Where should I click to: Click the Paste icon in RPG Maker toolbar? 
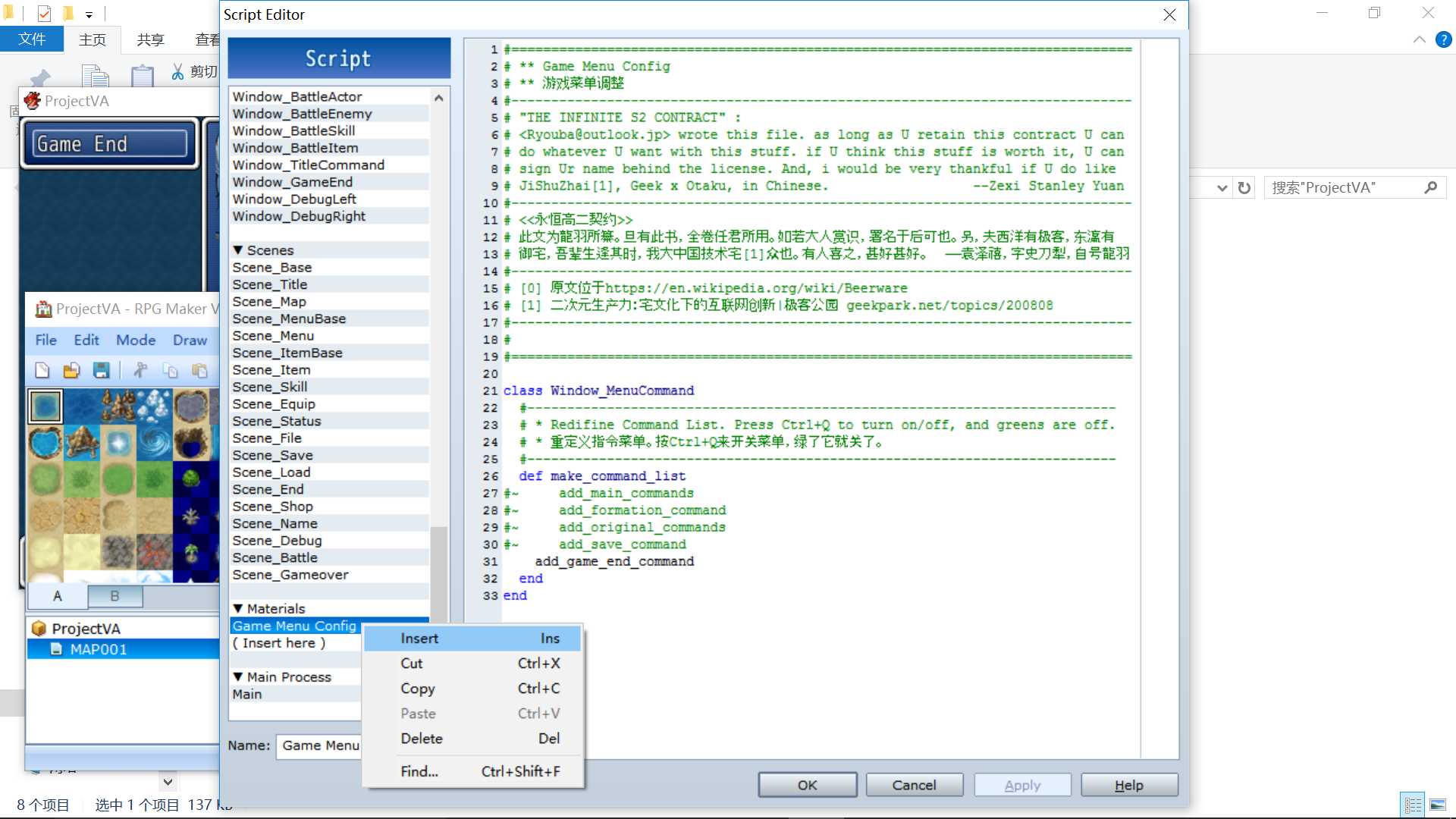tap(199, 370)
